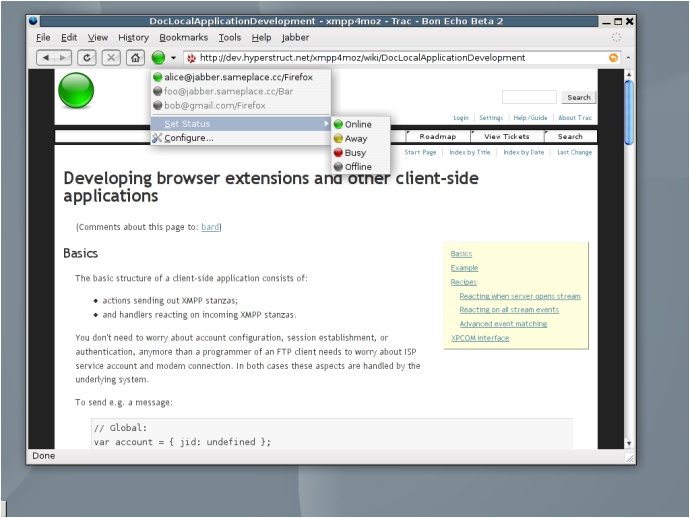Open the Login link

(x=461, y=118)
